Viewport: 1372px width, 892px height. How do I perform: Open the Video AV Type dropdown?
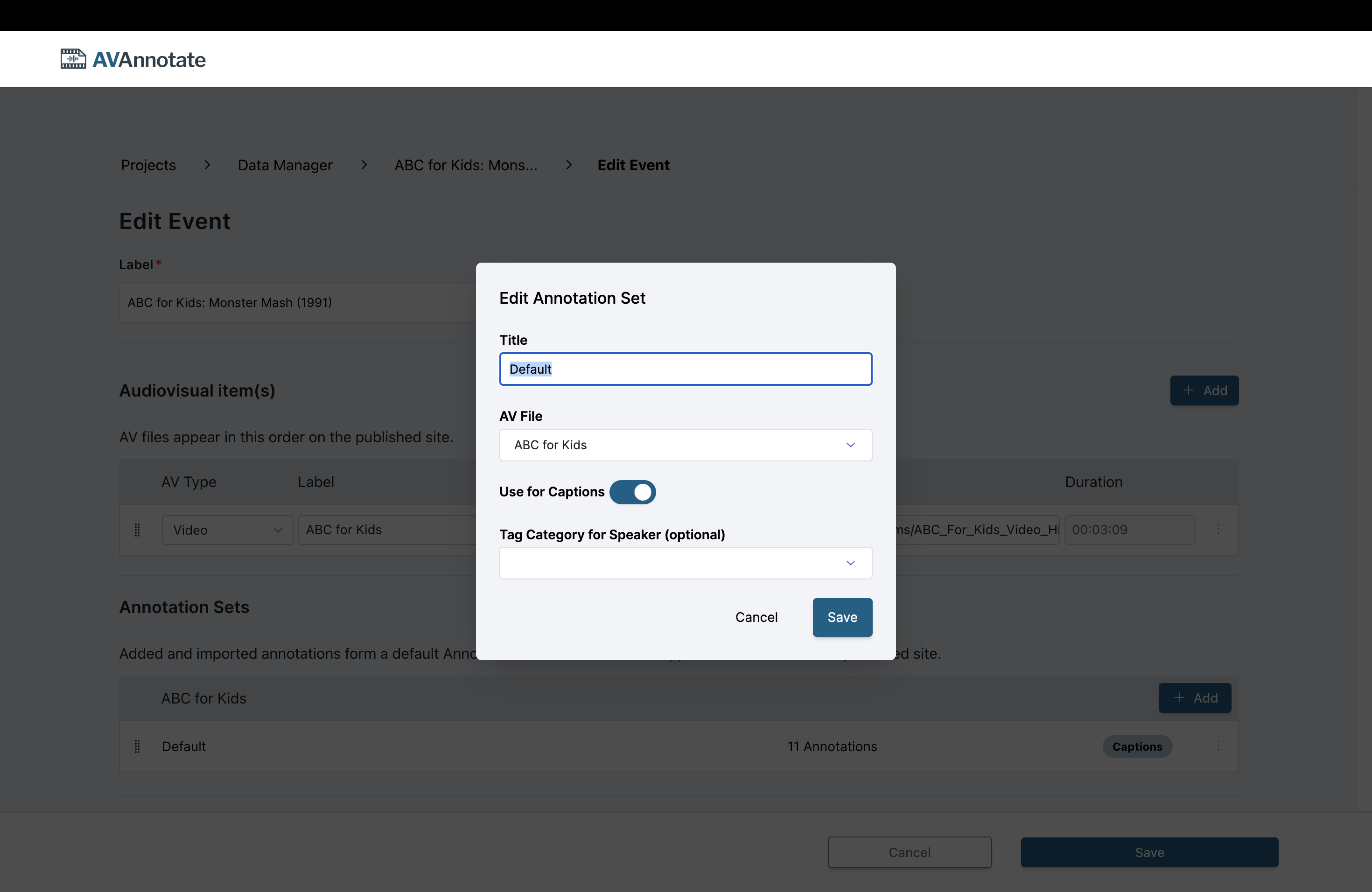click(x=227, y=530)
